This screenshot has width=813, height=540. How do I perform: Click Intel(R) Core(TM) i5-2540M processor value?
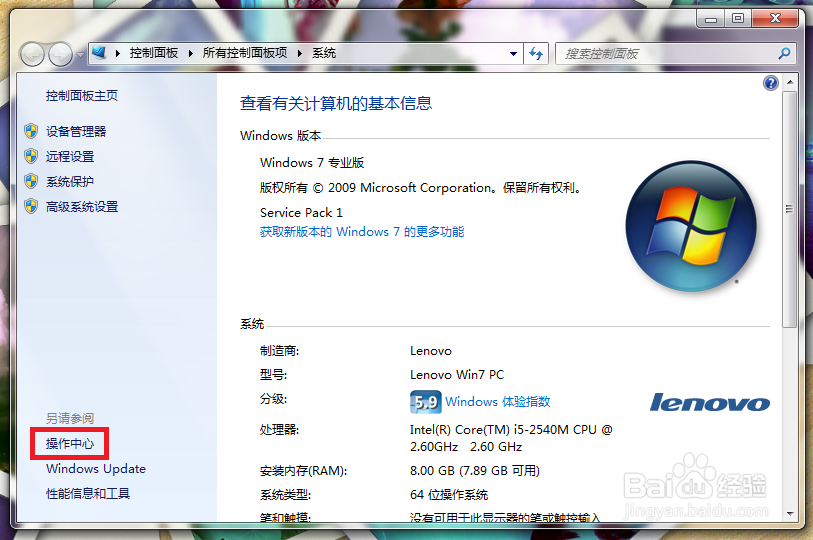[511, 438]
